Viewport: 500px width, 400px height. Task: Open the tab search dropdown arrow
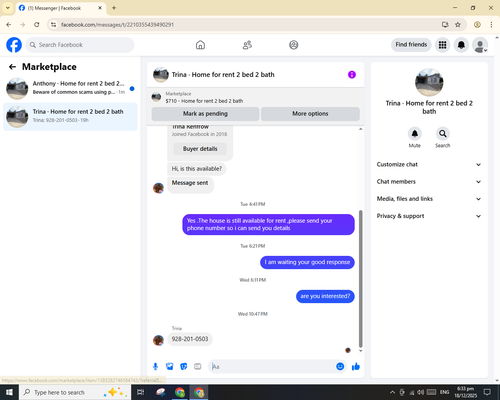[x=8, y=8]
